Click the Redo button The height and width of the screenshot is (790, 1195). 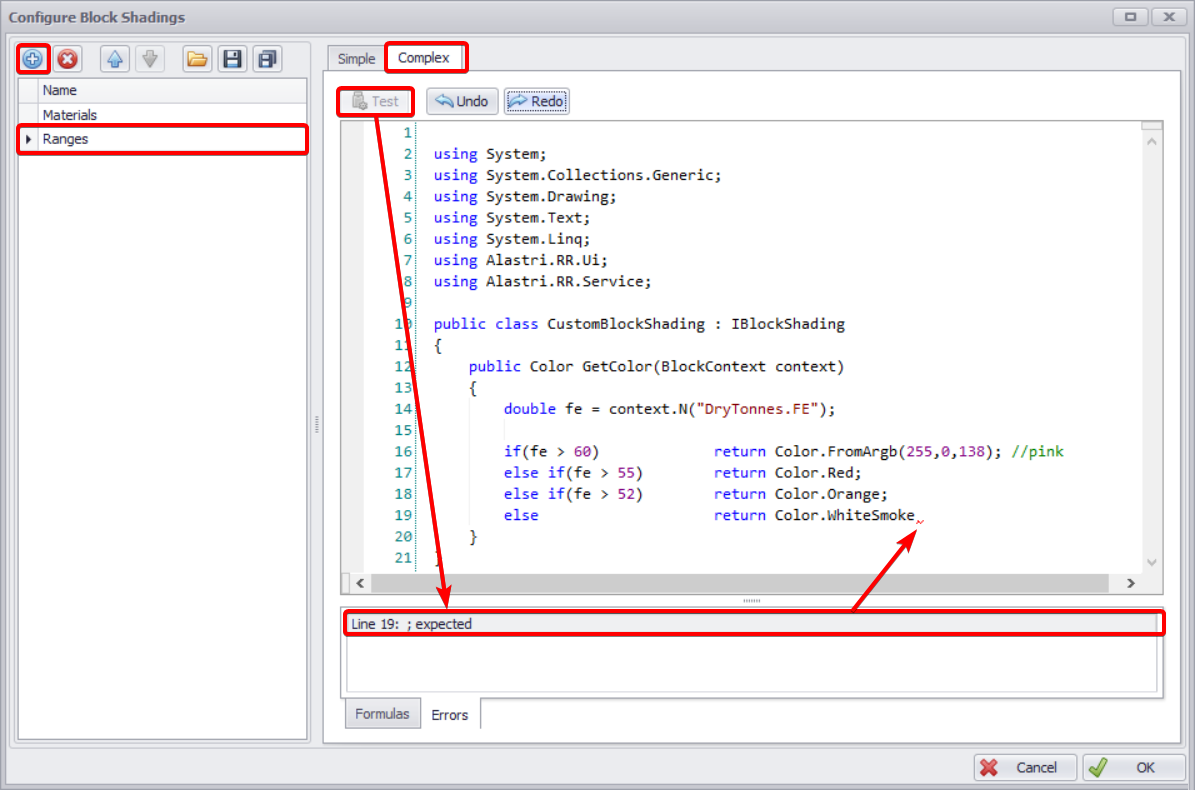[536, 101]
